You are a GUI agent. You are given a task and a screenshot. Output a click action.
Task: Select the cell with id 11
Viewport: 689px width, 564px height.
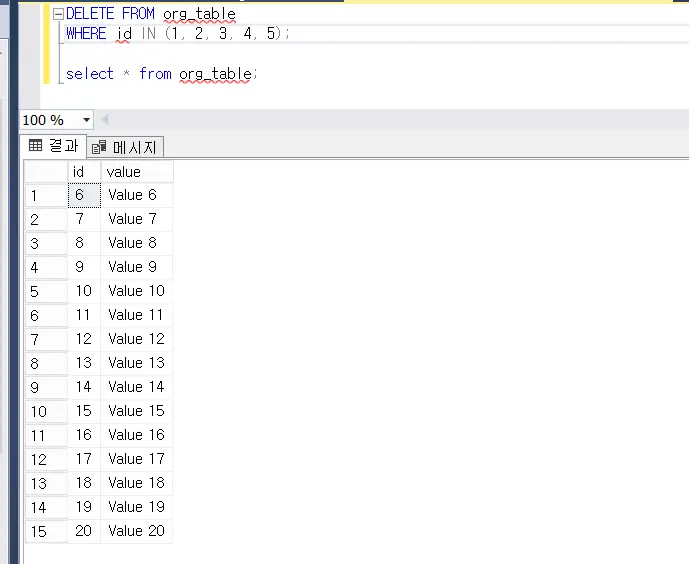pos(84,315)
